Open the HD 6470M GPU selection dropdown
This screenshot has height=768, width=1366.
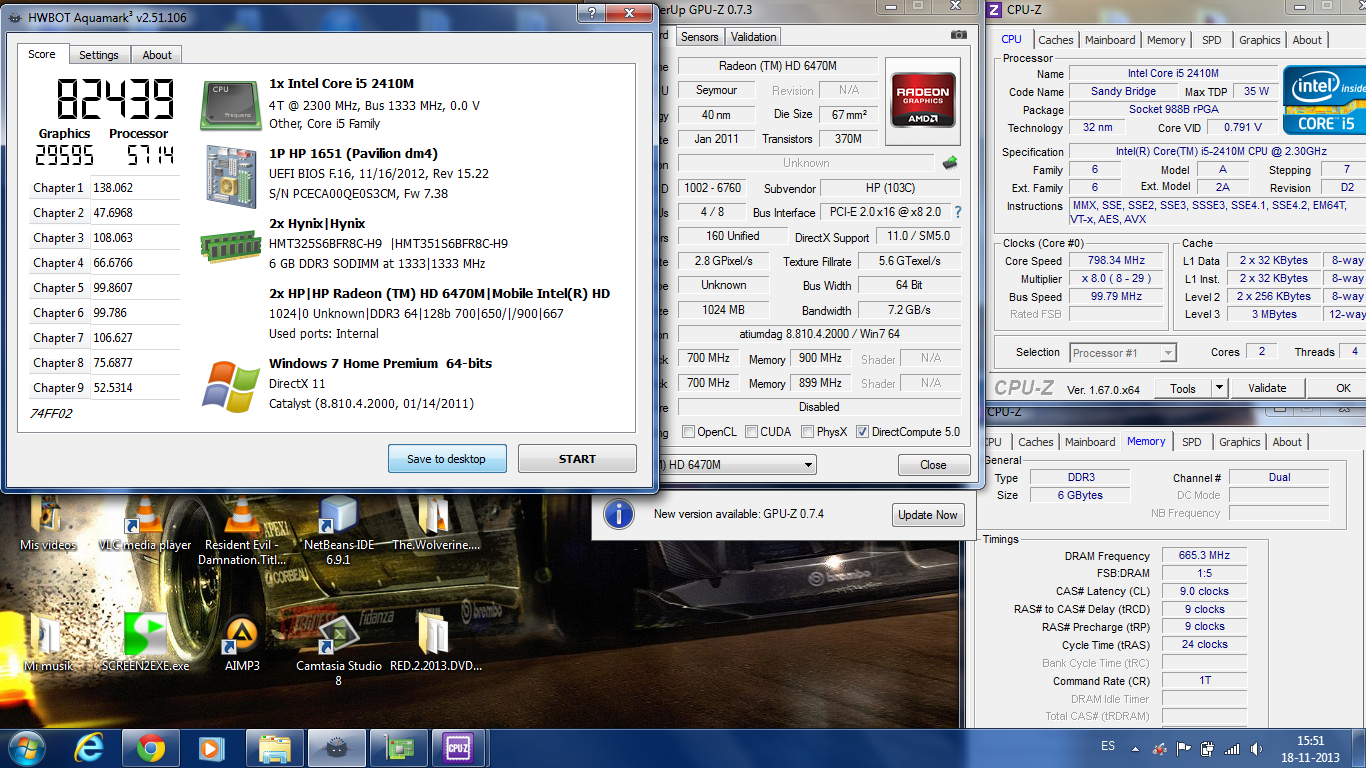tap(808, 465)
